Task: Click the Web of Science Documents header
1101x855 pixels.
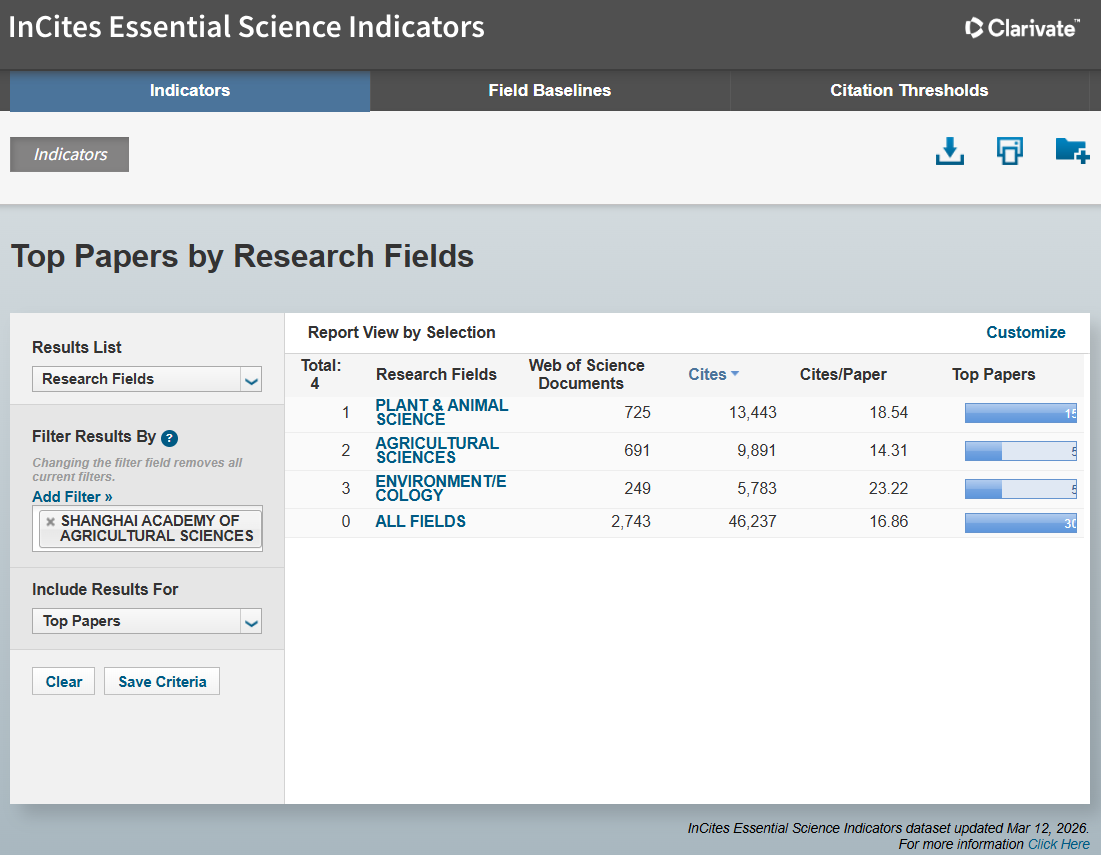Action: tap(586, 375)
